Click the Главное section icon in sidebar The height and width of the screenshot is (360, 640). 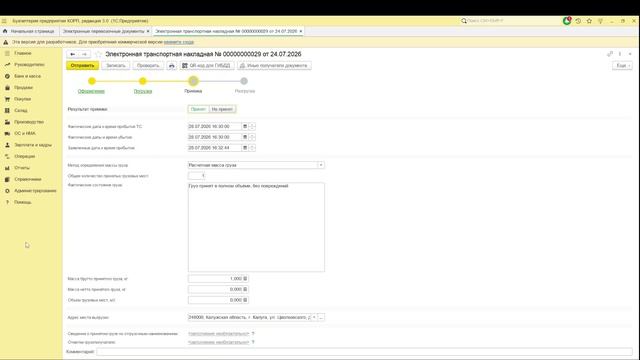(7, 53)
